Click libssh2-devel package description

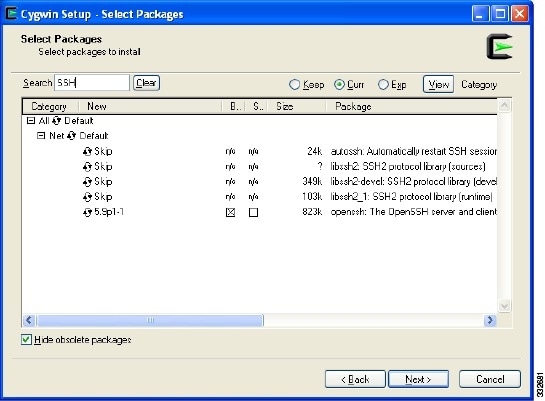(413, 181)
